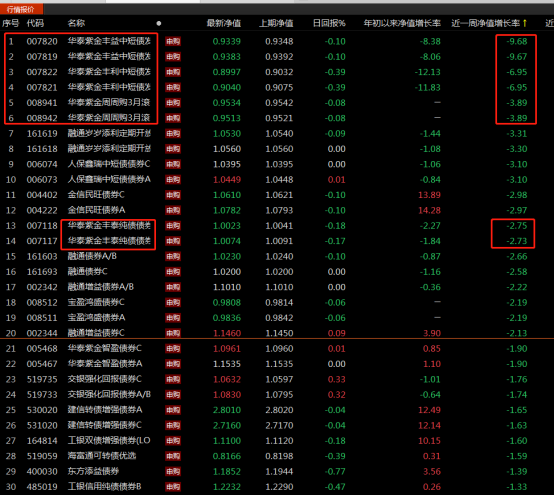Click 申购 icon for fund 007820
The height and width of the screenshot is (495, 554).
tap(173, 41)
